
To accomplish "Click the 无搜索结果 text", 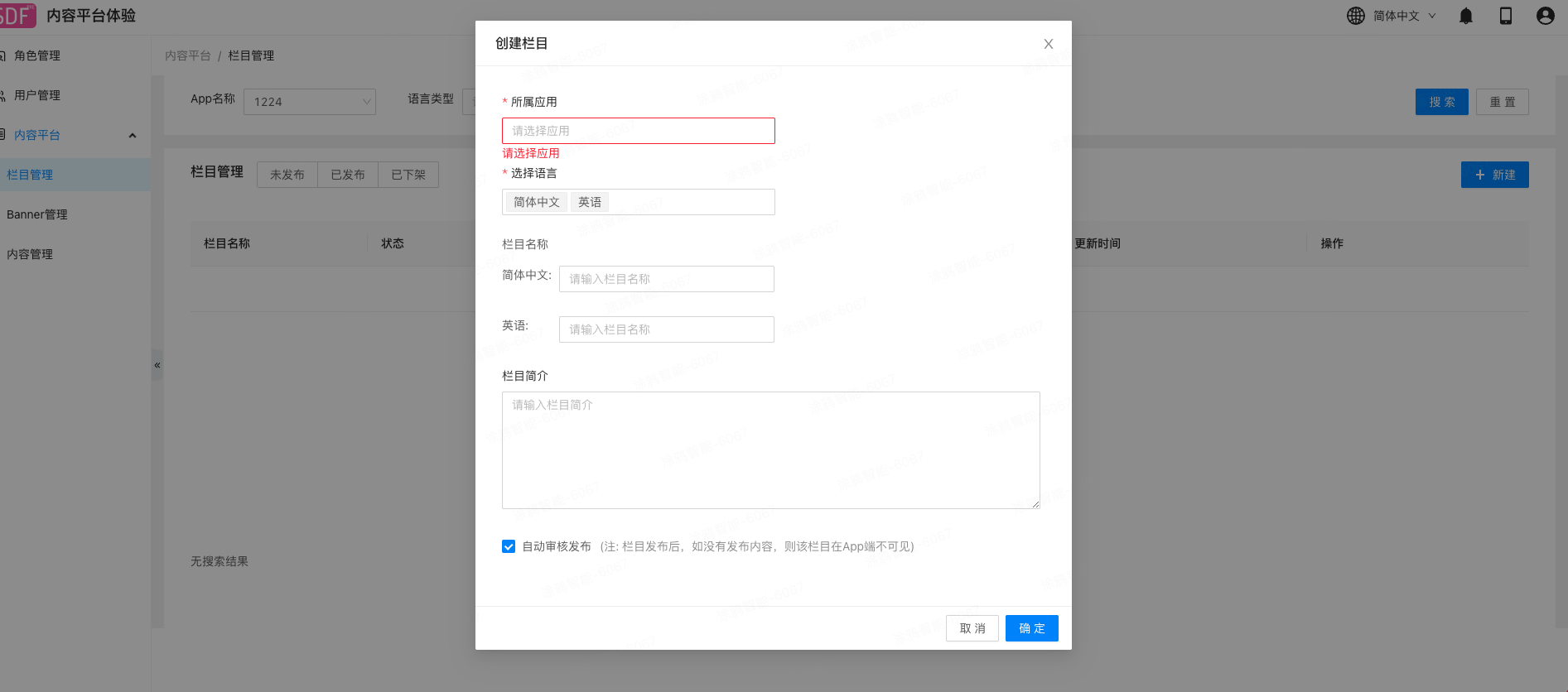I will tap(220, 561).
